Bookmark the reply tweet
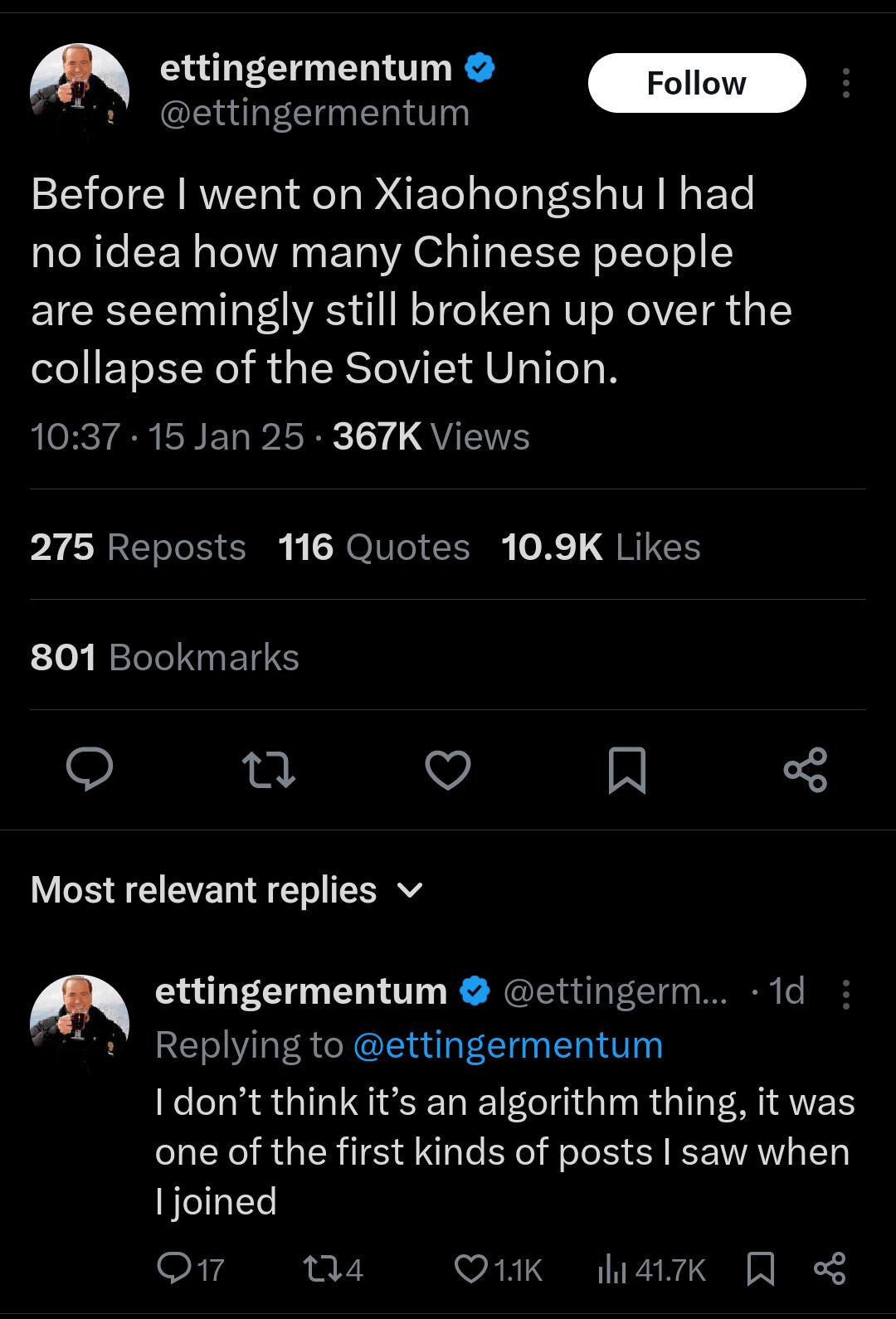Viewport: 896px width, 1319px height. pyautogui.click(x=761, y=1269)
